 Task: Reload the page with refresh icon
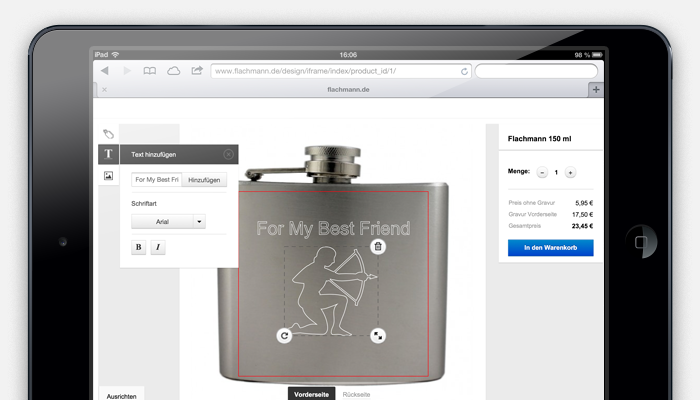point(464,71)
